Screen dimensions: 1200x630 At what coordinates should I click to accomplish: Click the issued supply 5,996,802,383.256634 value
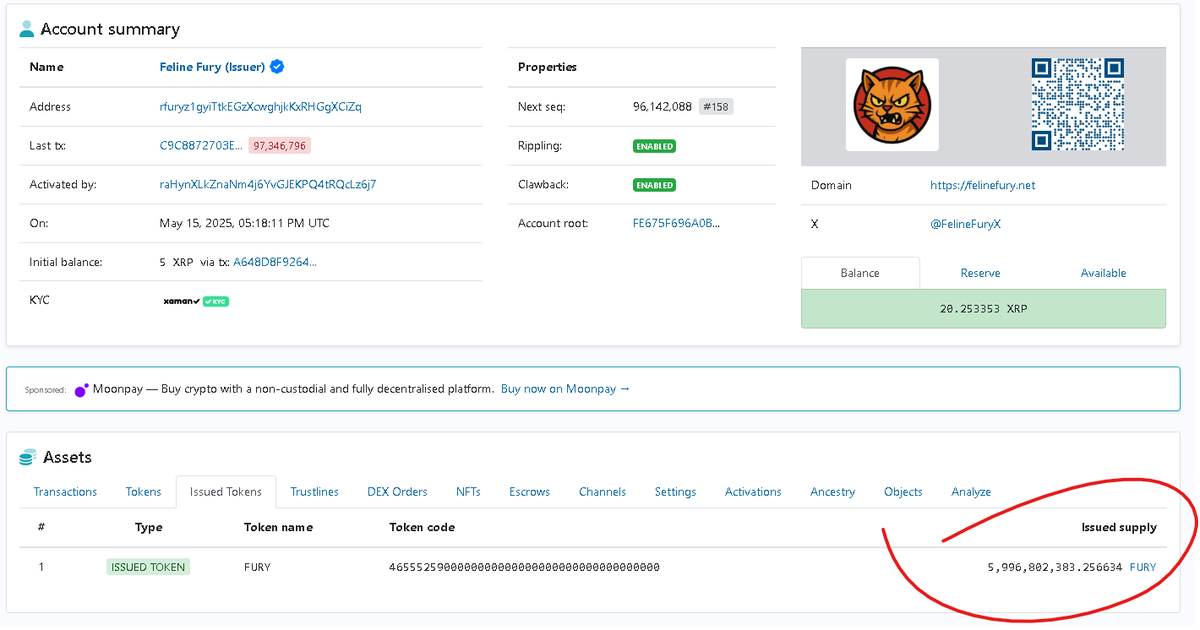point(1054,567)
